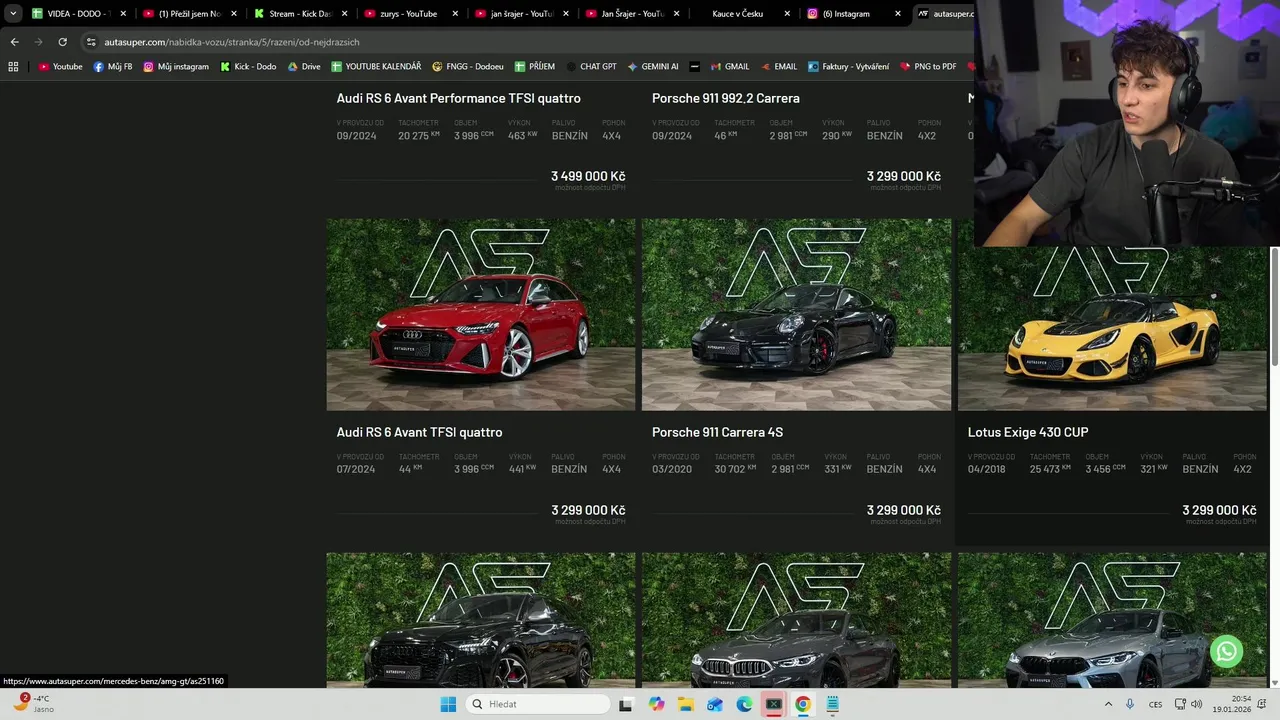
Task: Open Porsche 911 Carrera 4S title link
Action: (717, 432)
